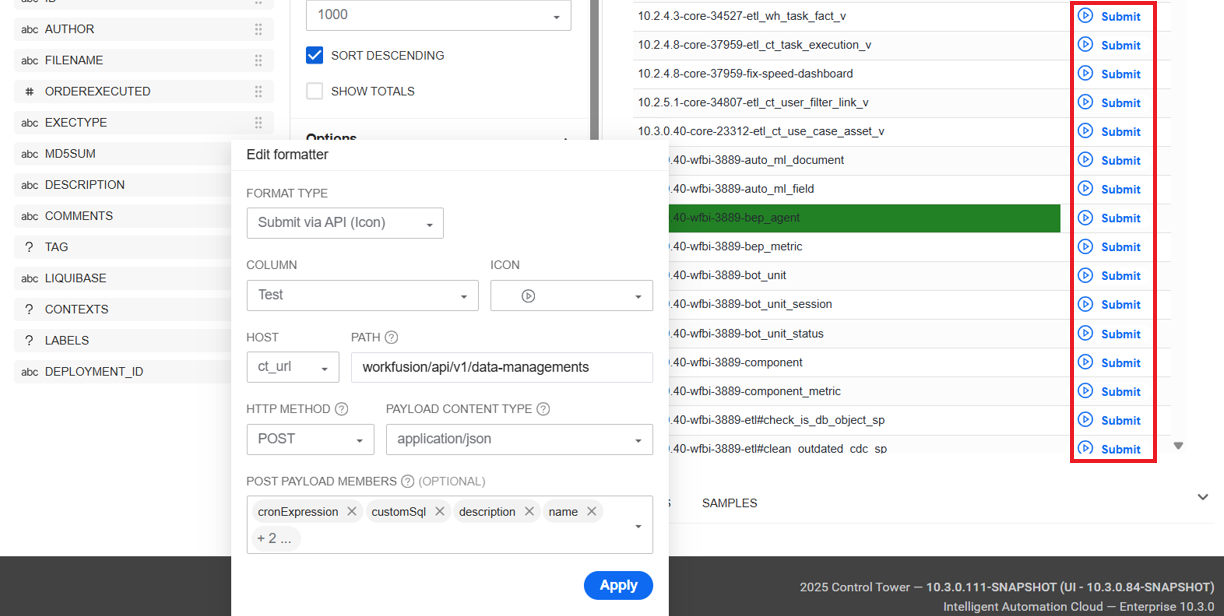1224x616 pixels.
Task: Click Submit play icon for etl_ct_task_execution_v row
Action: point(1085,44)
